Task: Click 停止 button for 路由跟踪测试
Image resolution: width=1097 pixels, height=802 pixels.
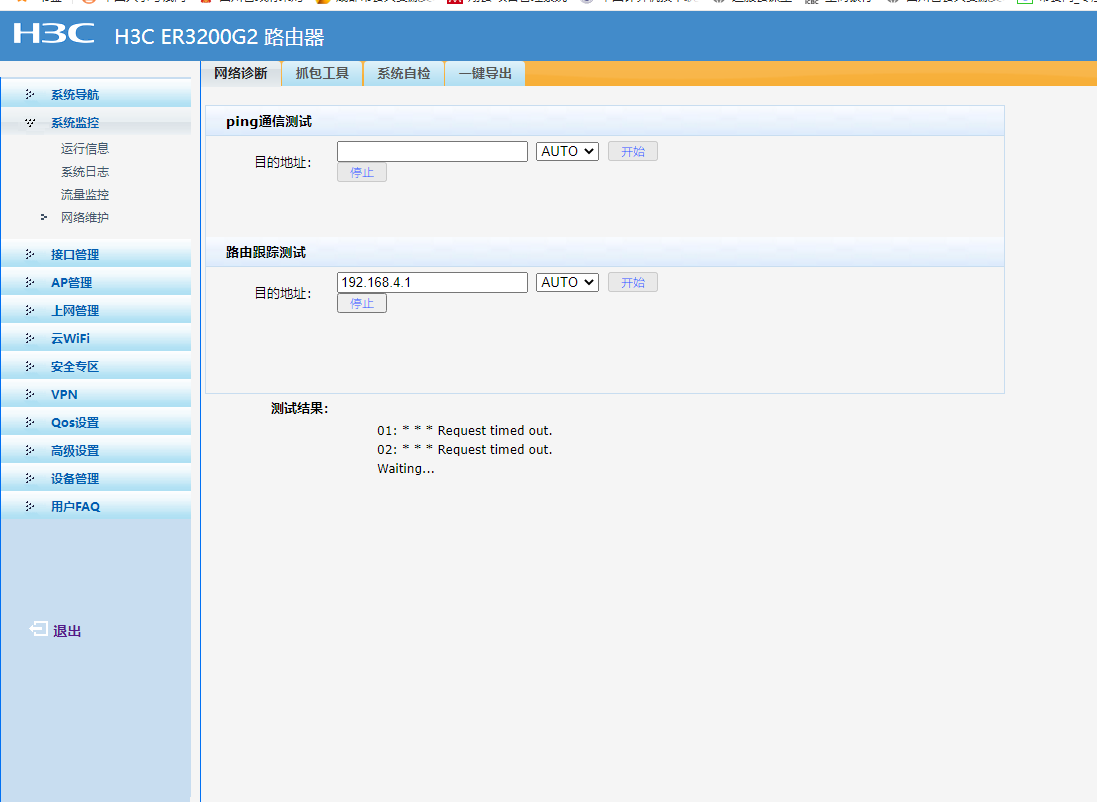Action: pyautogui.click(x=362, y=303)
